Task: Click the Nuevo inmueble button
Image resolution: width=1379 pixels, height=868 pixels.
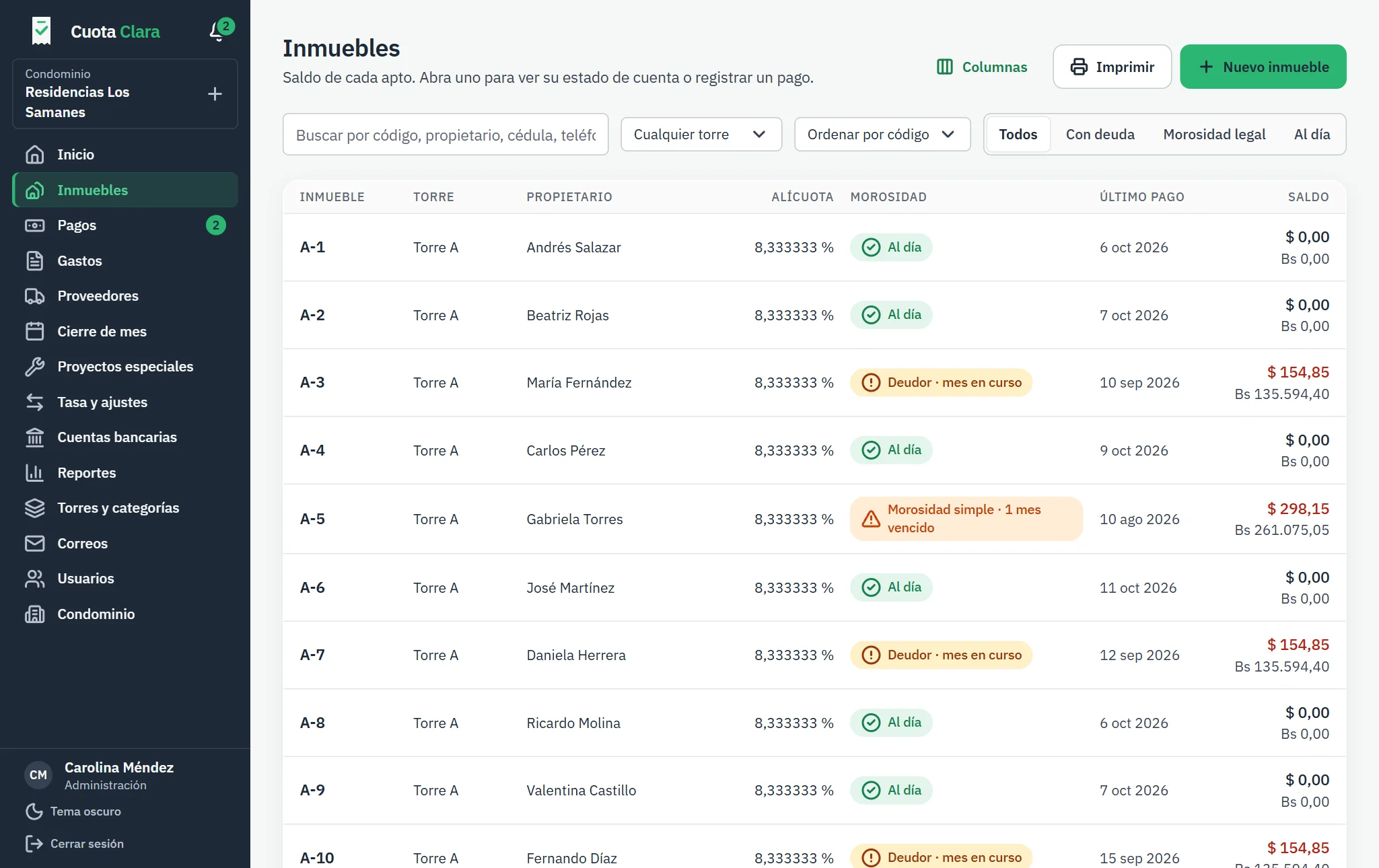Action: (x=1263, y=67)
